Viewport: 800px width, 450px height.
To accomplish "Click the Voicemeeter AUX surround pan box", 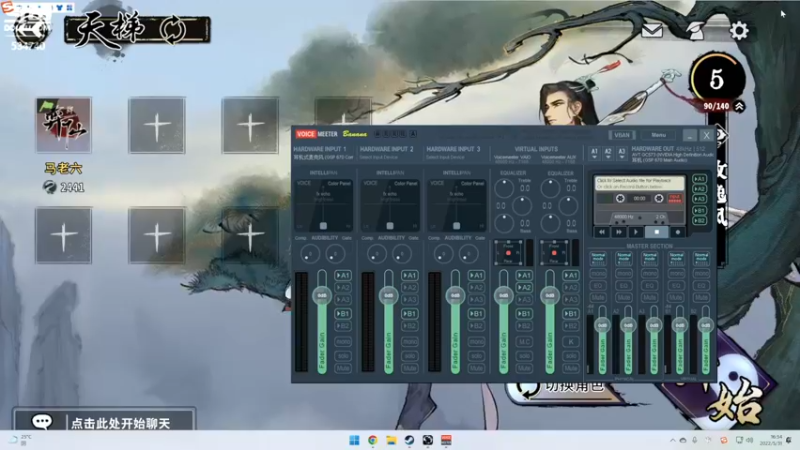I will 554,253.
